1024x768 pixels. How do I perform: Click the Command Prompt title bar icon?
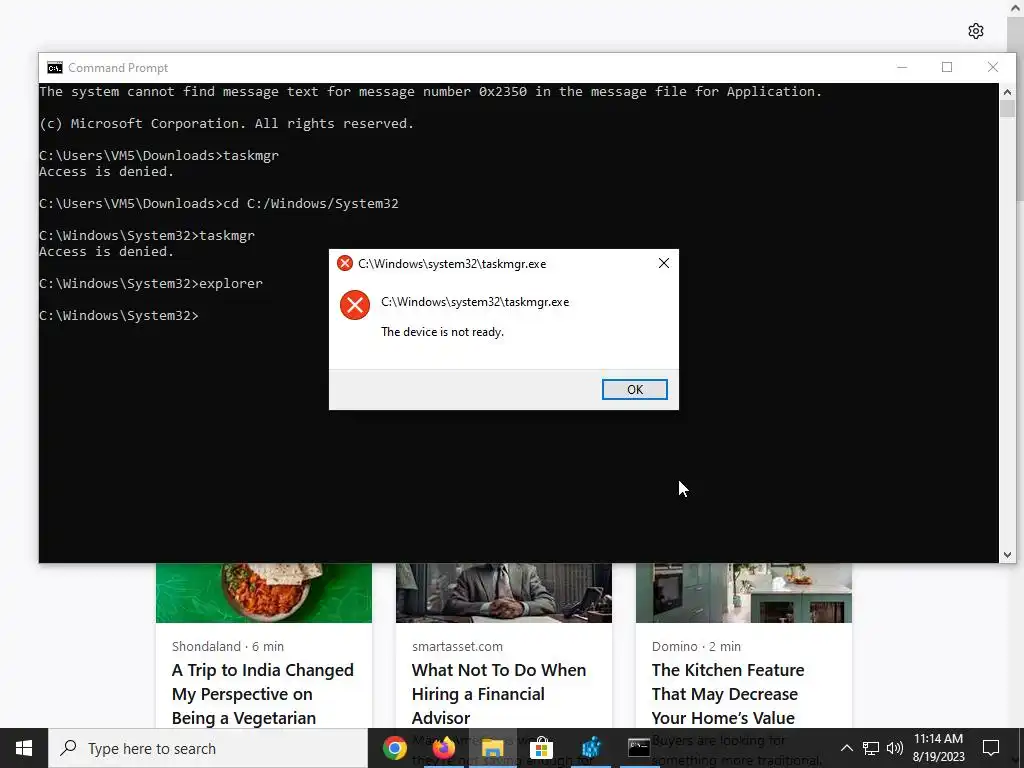(55, 68)
